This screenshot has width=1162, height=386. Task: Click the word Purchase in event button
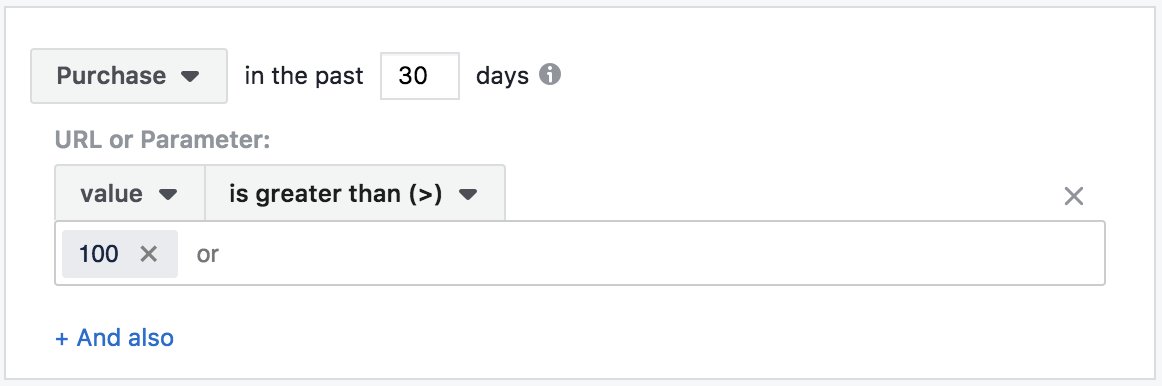click(111, 76)
